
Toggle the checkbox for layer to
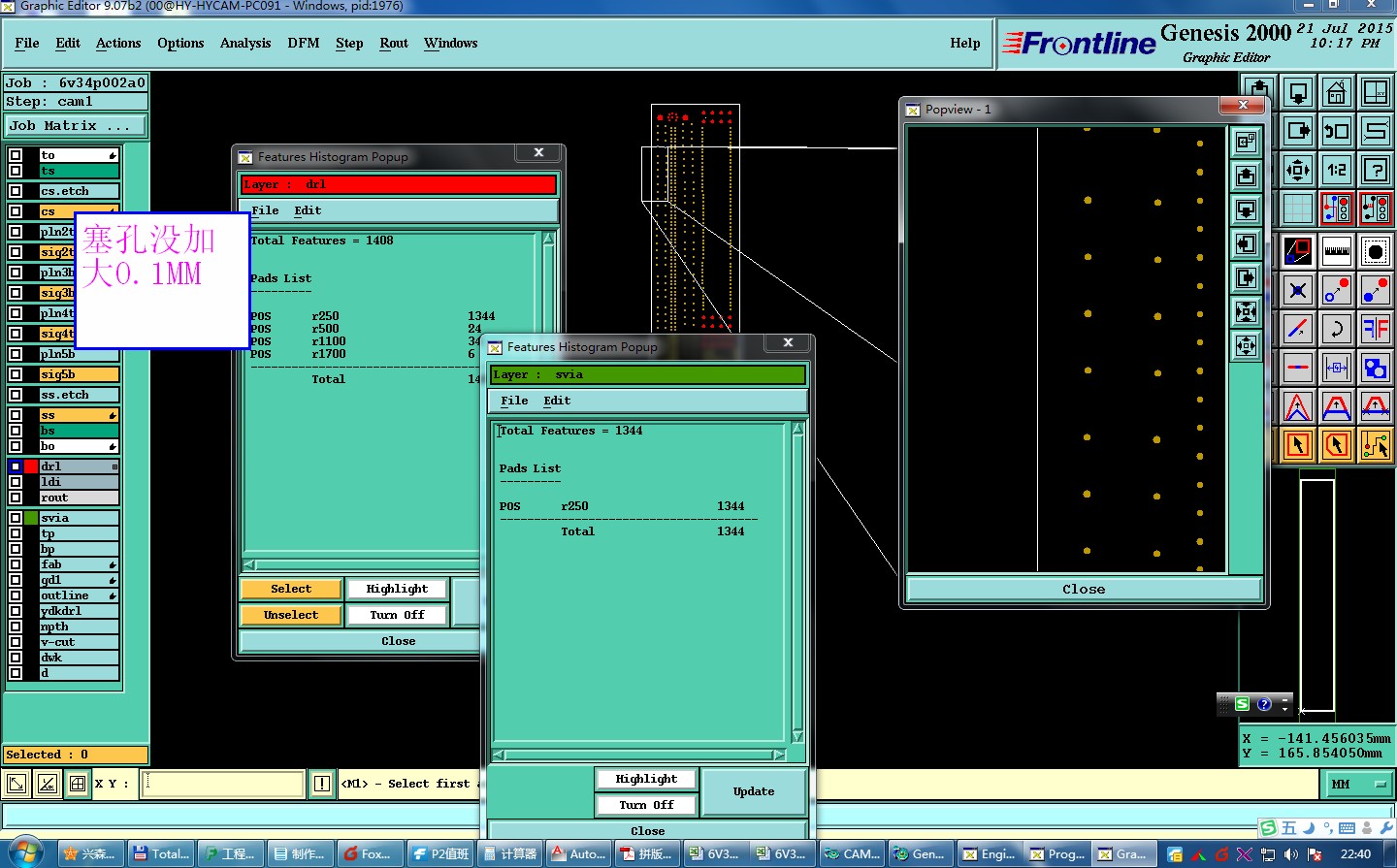16,155
